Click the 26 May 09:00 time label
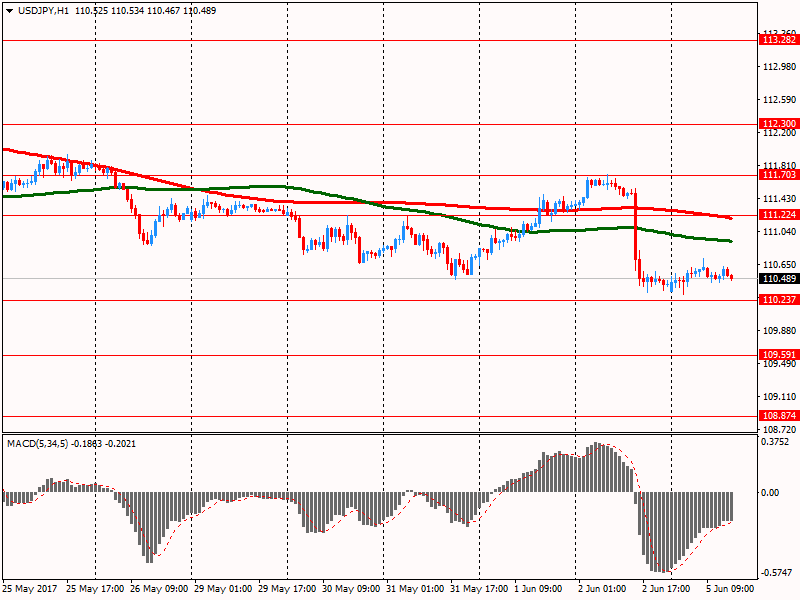 pyautogui.click(x=159, y=589)
